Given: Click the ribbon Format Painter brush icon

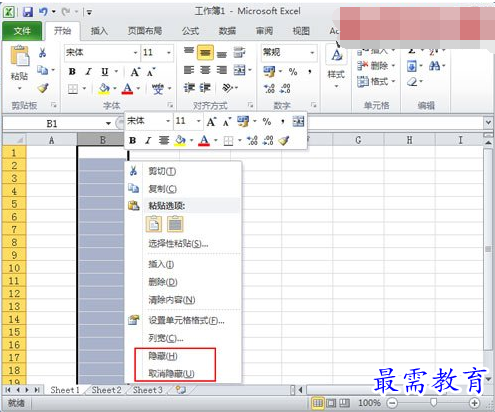Looking at the screenshot, I should [43, 88].
